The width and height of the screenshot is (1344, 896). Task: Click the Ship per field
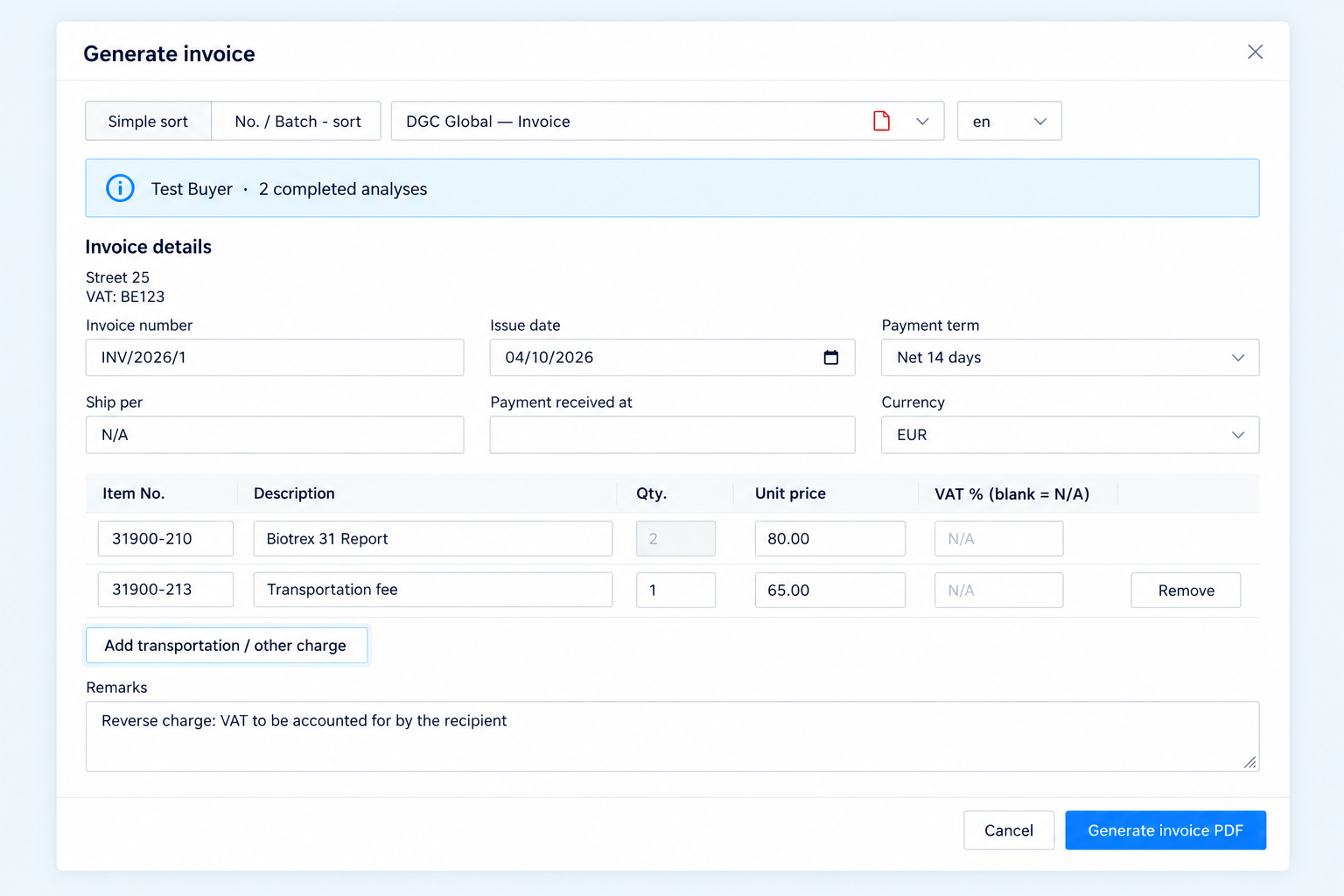[275, 435]
